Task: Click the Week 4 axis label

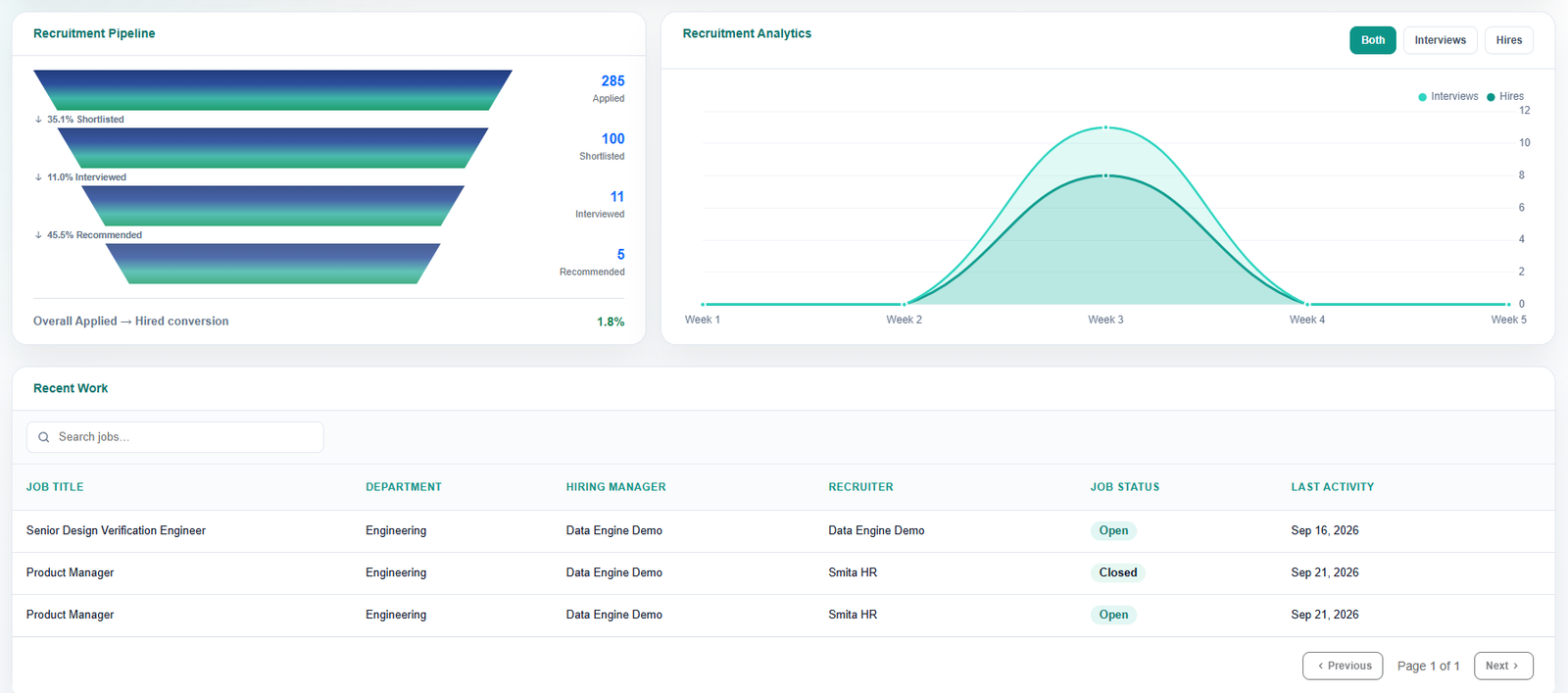Action: pos(1307,320)
